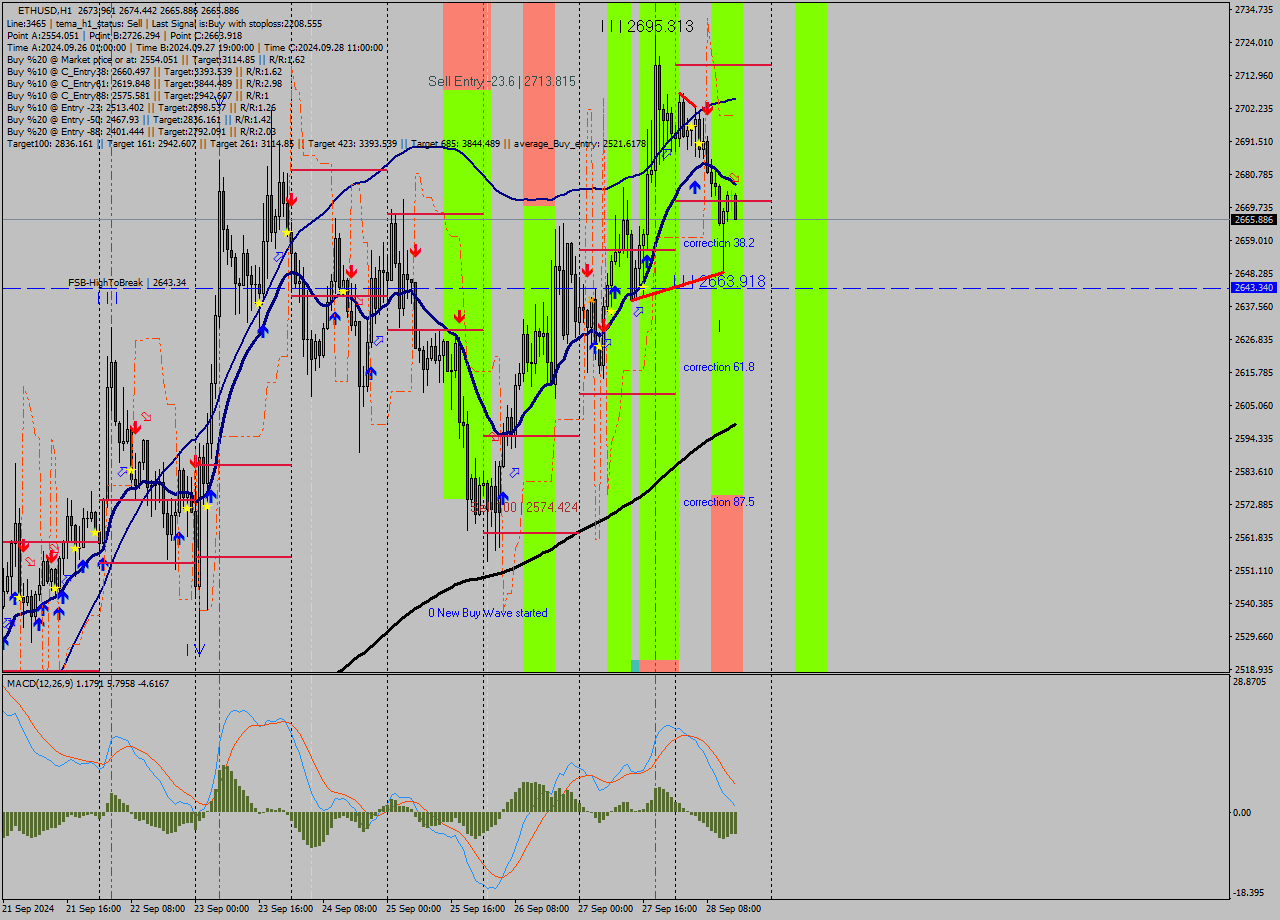Click the hollow orange down arrow after the rally top

tap(733, 177)
